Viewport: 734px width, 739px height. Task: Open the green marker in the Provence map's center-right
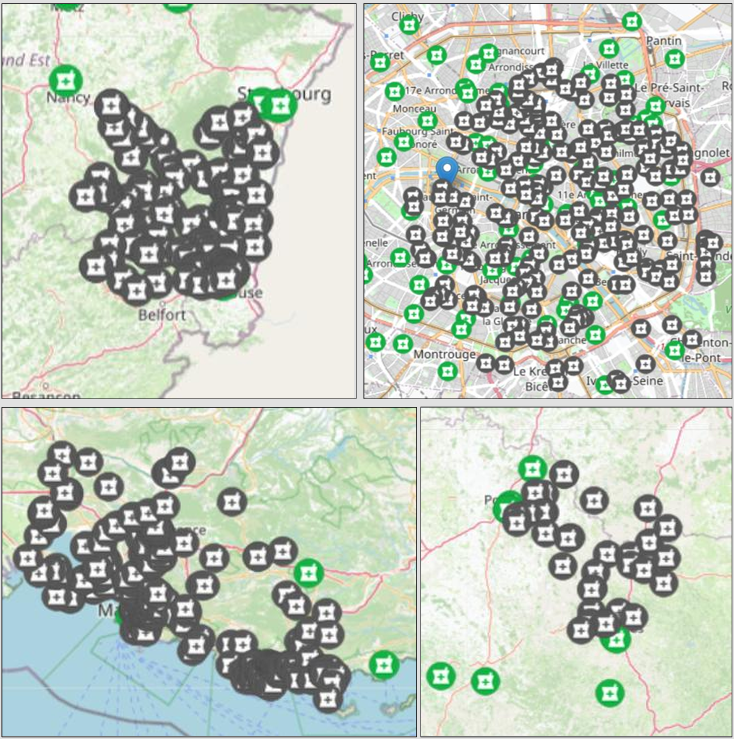click(307, 573)
